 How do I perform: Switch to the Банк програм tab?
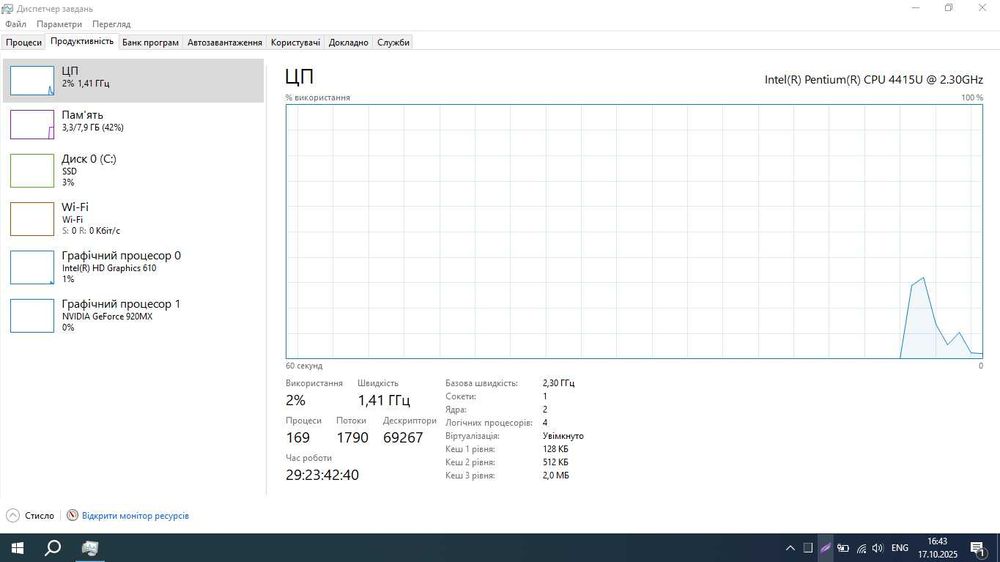(151, 42)
